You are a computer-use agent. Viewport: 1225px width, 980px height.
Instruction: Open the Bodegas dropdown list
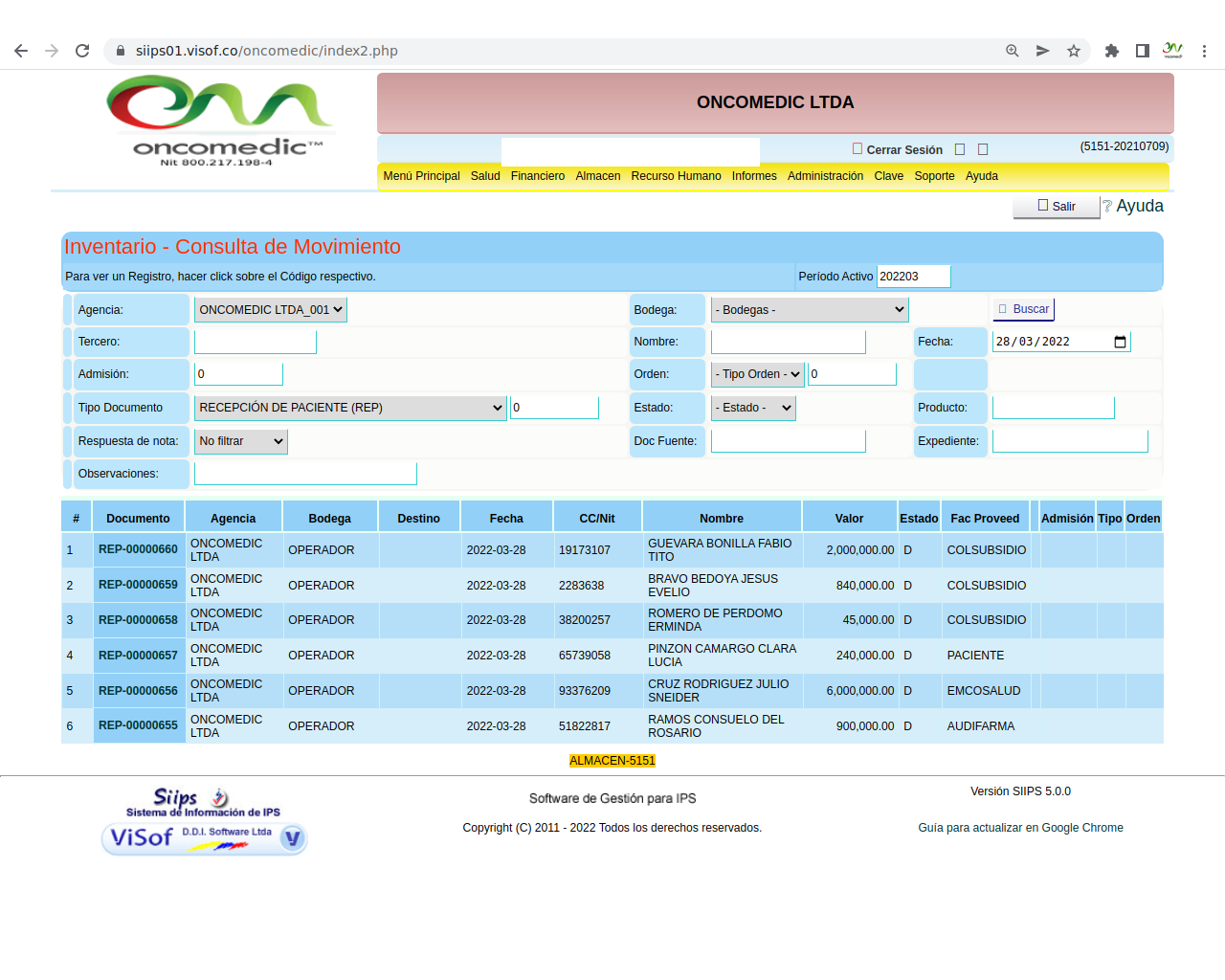(809, 310)
